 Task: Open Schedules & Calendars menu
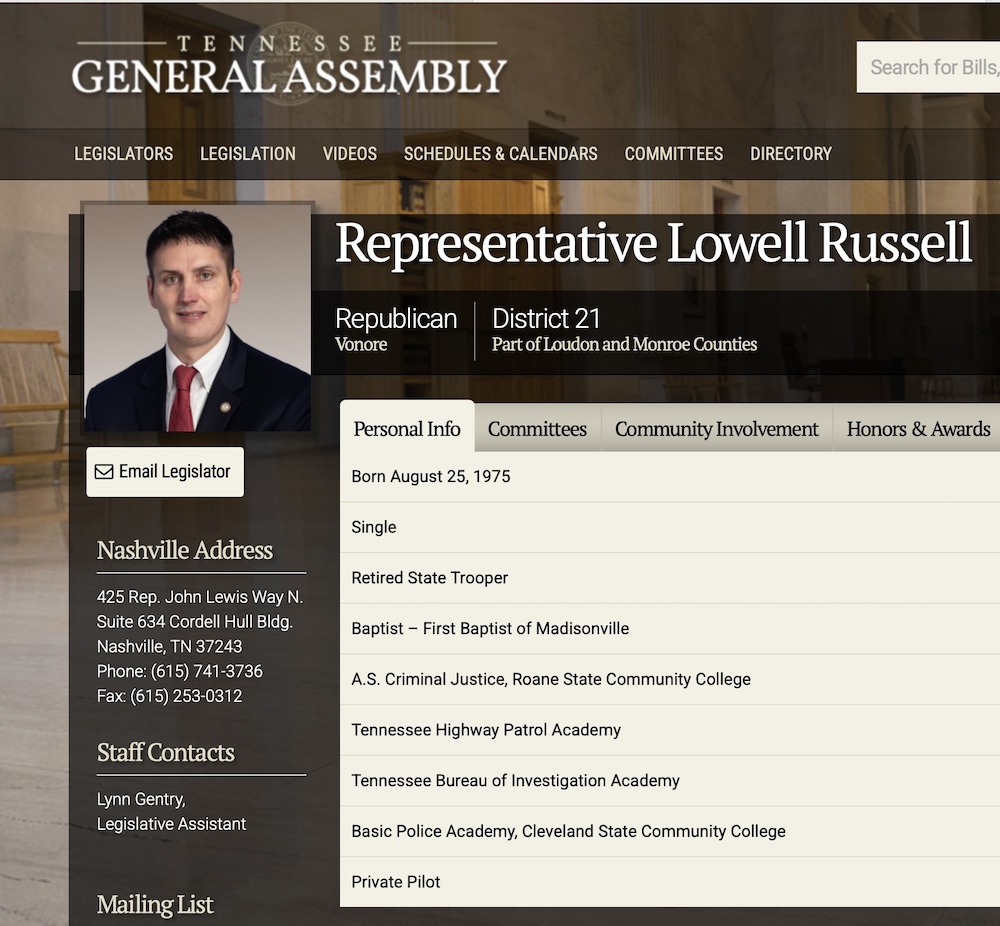501,154
